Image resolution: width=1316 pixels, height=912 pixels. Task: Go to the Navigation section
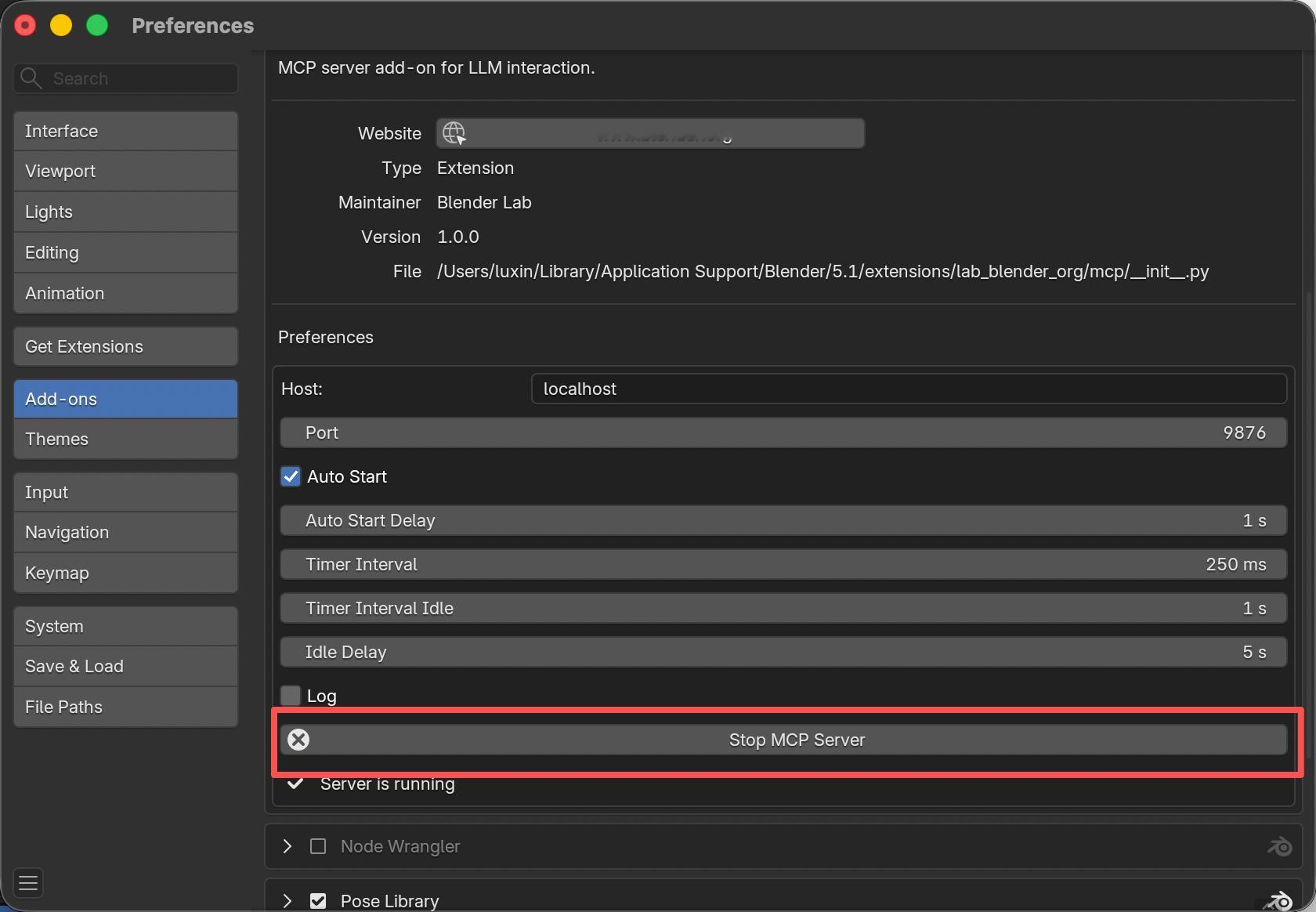tap(125, 532)
